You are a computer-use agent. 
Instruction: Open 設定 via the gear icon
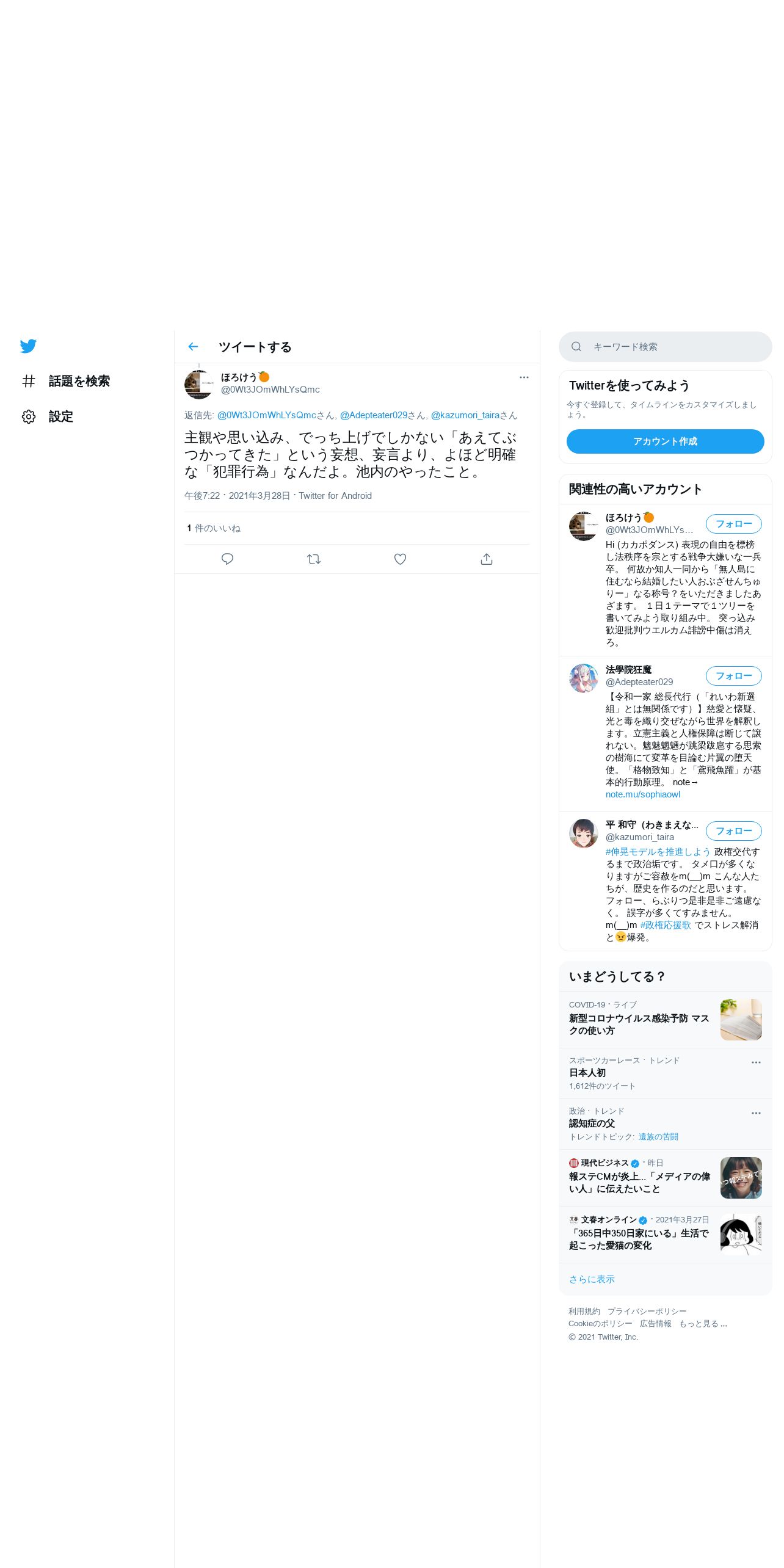(x=29, y=416)
